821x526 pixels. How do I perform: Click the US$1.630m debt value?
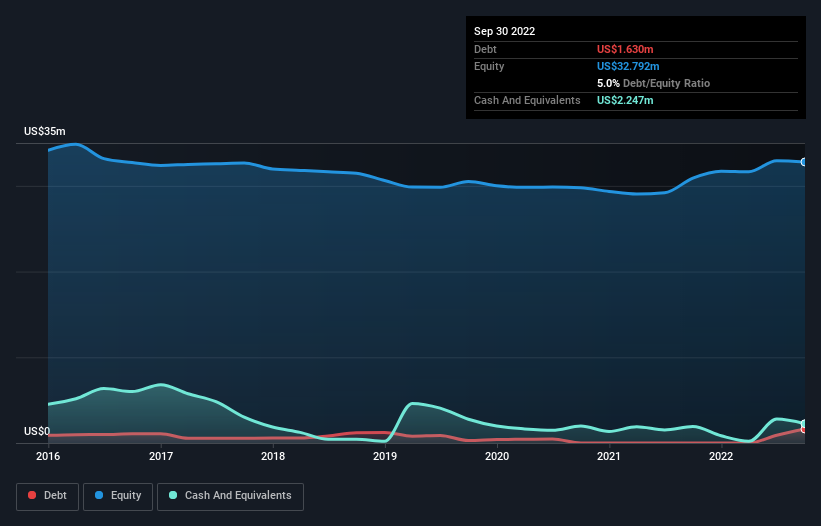coord(625,49)
